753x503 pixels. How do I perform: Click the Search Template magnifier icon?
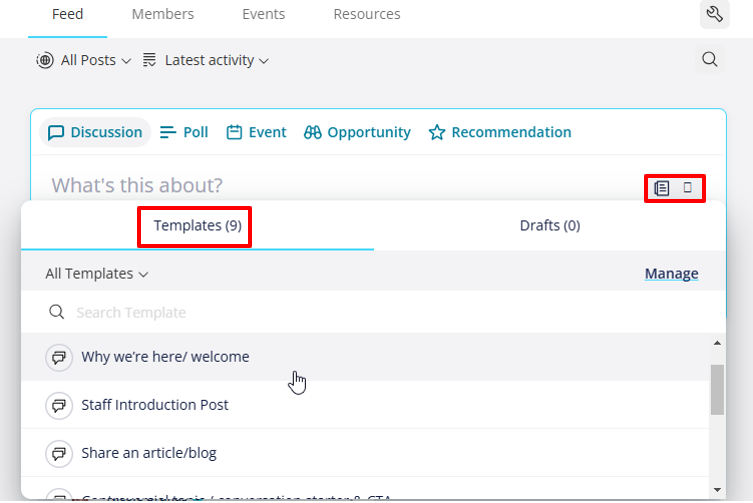tap(57, 312)
